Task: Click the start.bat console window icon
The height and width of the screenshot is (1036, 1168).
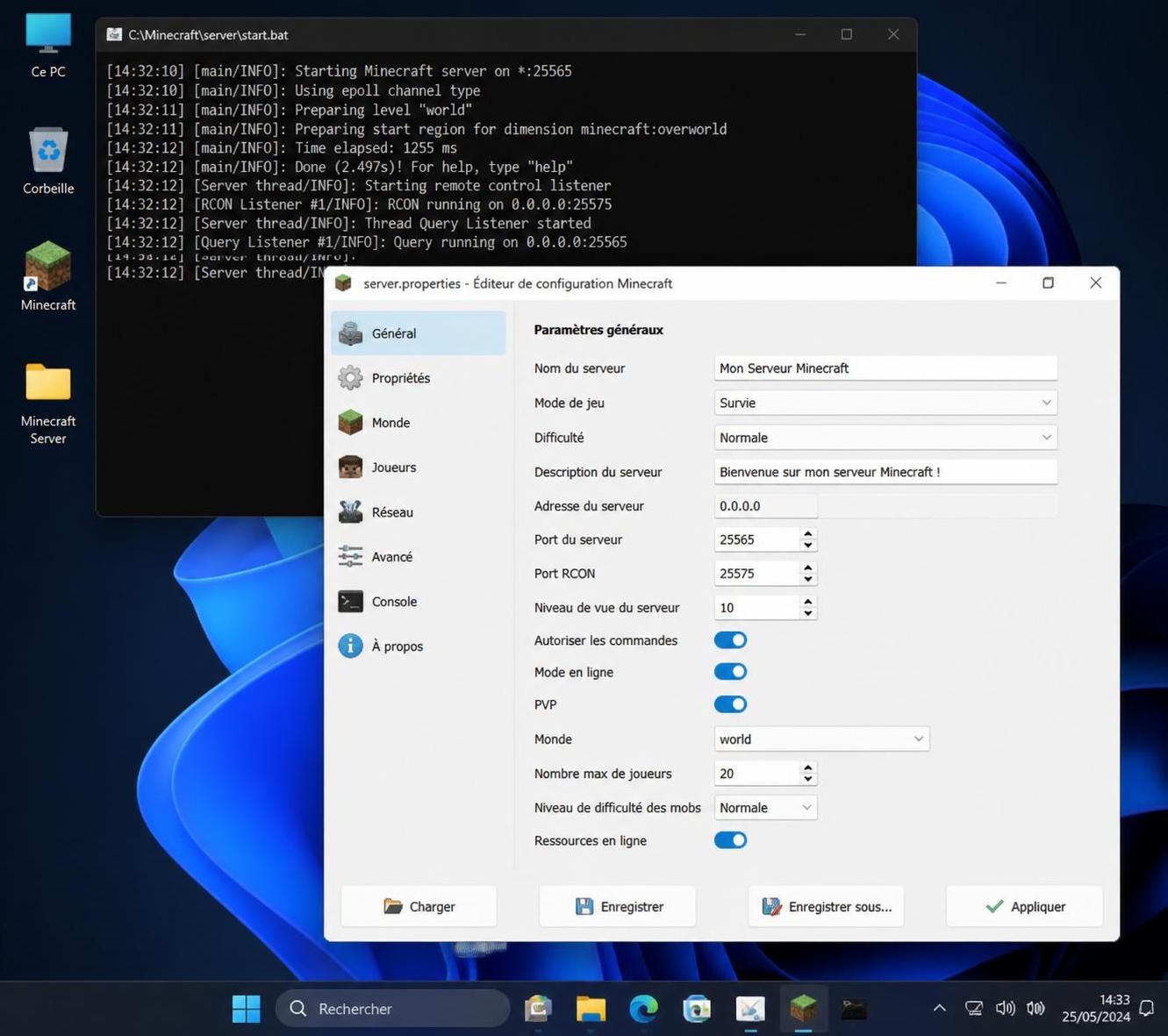Action: (x=114, y=34)
